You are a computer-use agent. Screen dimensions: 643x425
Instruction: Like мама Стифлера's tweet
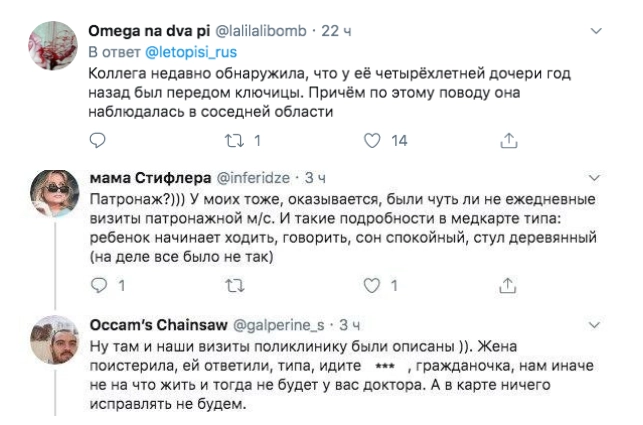371,287
